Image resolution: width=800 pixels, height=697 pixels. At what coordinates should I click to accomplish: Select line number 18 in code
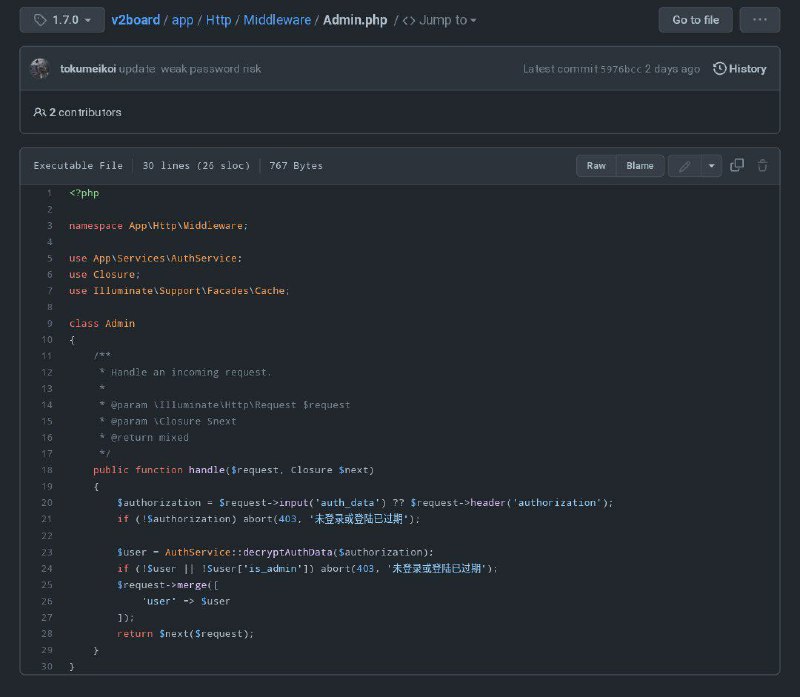[47, 470]
